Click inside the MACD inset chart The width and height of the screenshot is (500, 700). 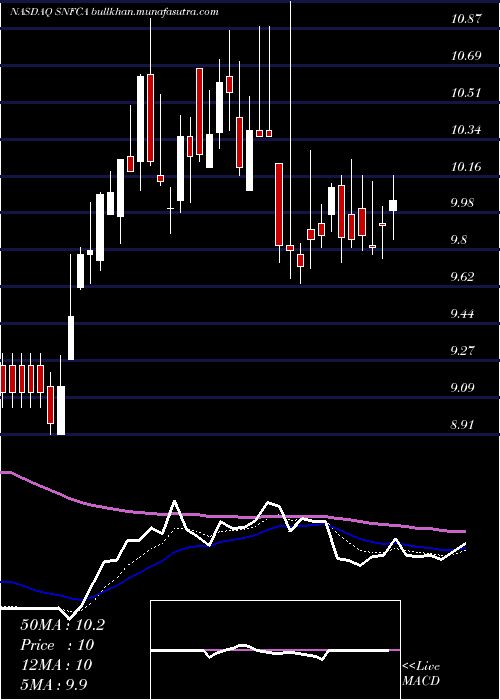tap(275, 650)
